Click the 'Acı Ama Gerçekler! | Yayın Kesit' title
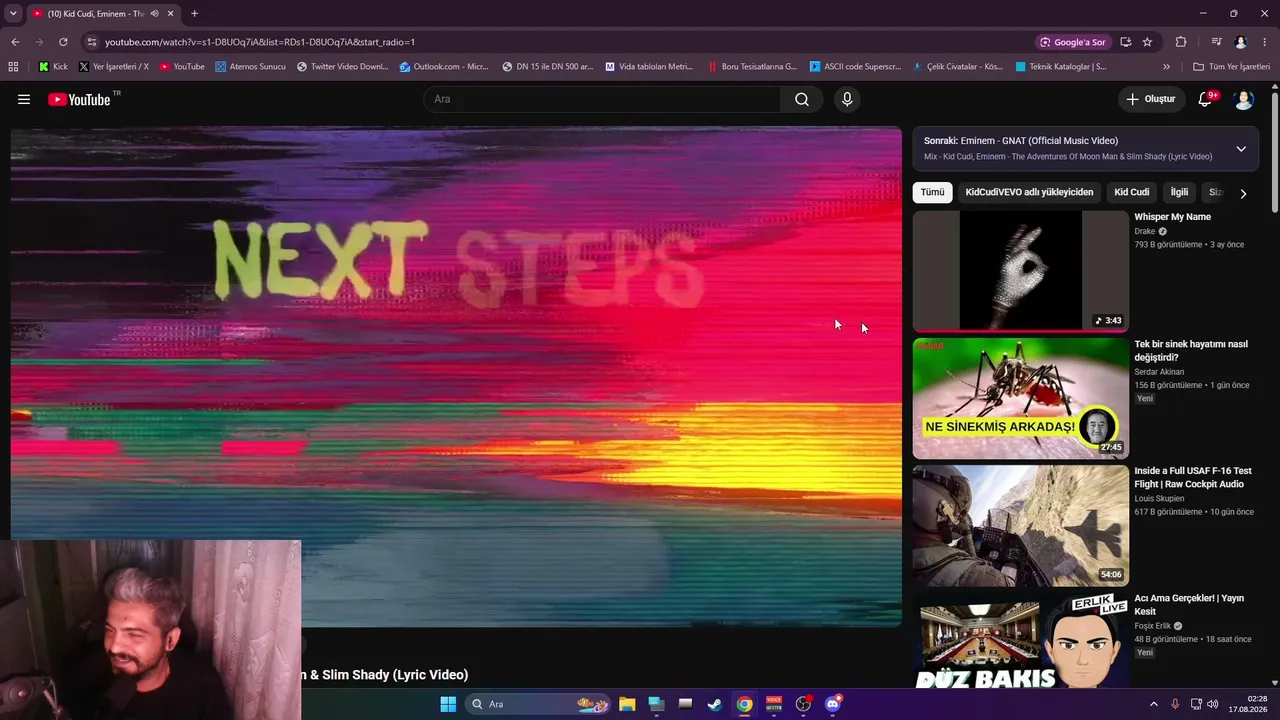The width and height of the screenshot is (1280, 720). [x=1189, y=605]
